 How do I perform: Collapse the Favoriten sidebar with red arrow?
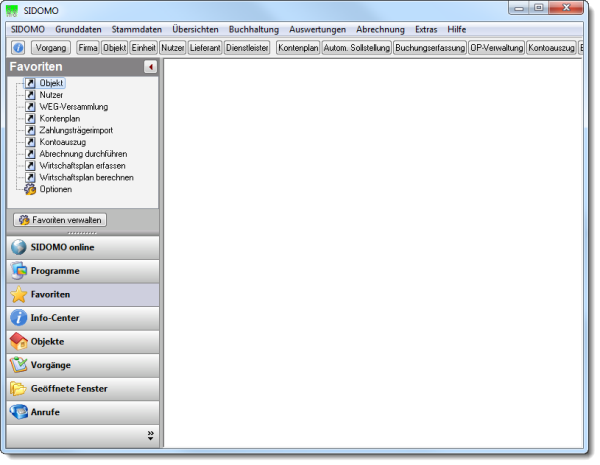click(x=150, y=67)
